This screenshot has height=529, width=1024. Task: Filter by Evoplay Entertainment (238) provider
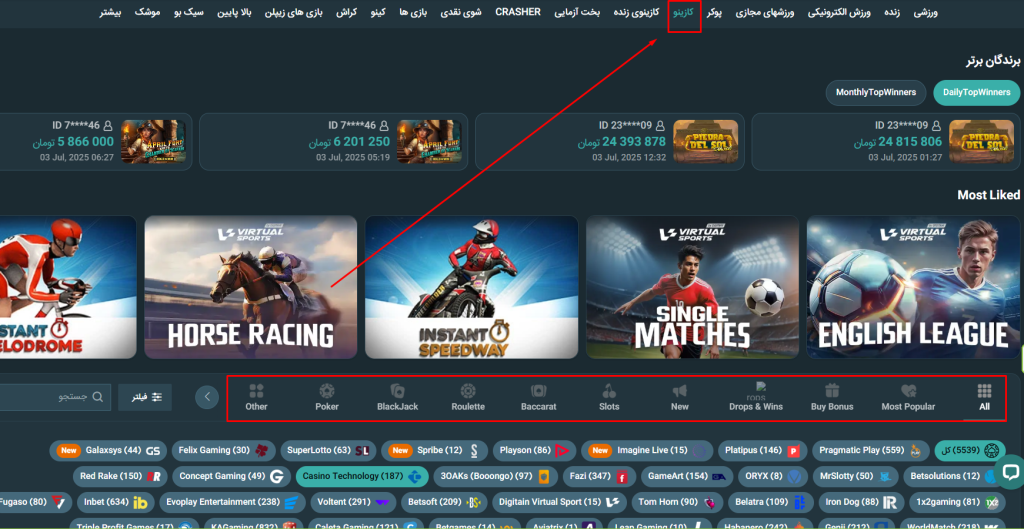coord(232,503)
